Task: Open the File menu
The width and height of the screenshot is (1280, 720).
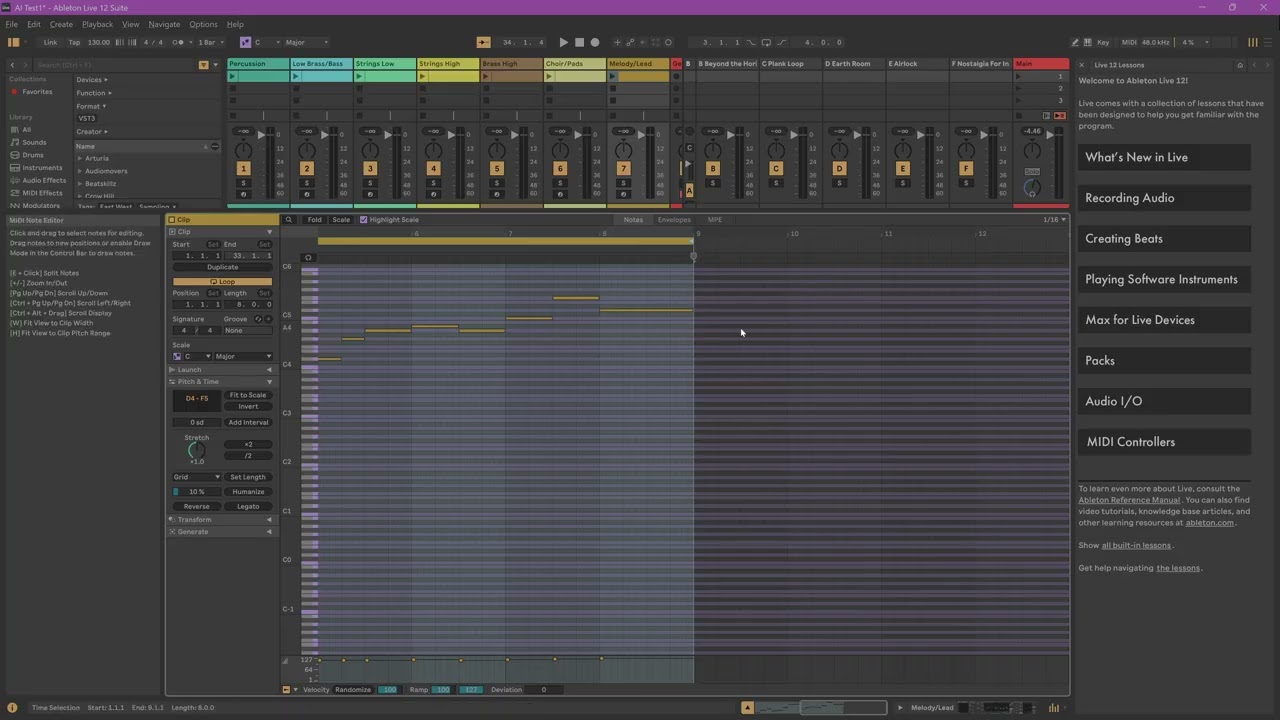Action: tap(12, 24)
